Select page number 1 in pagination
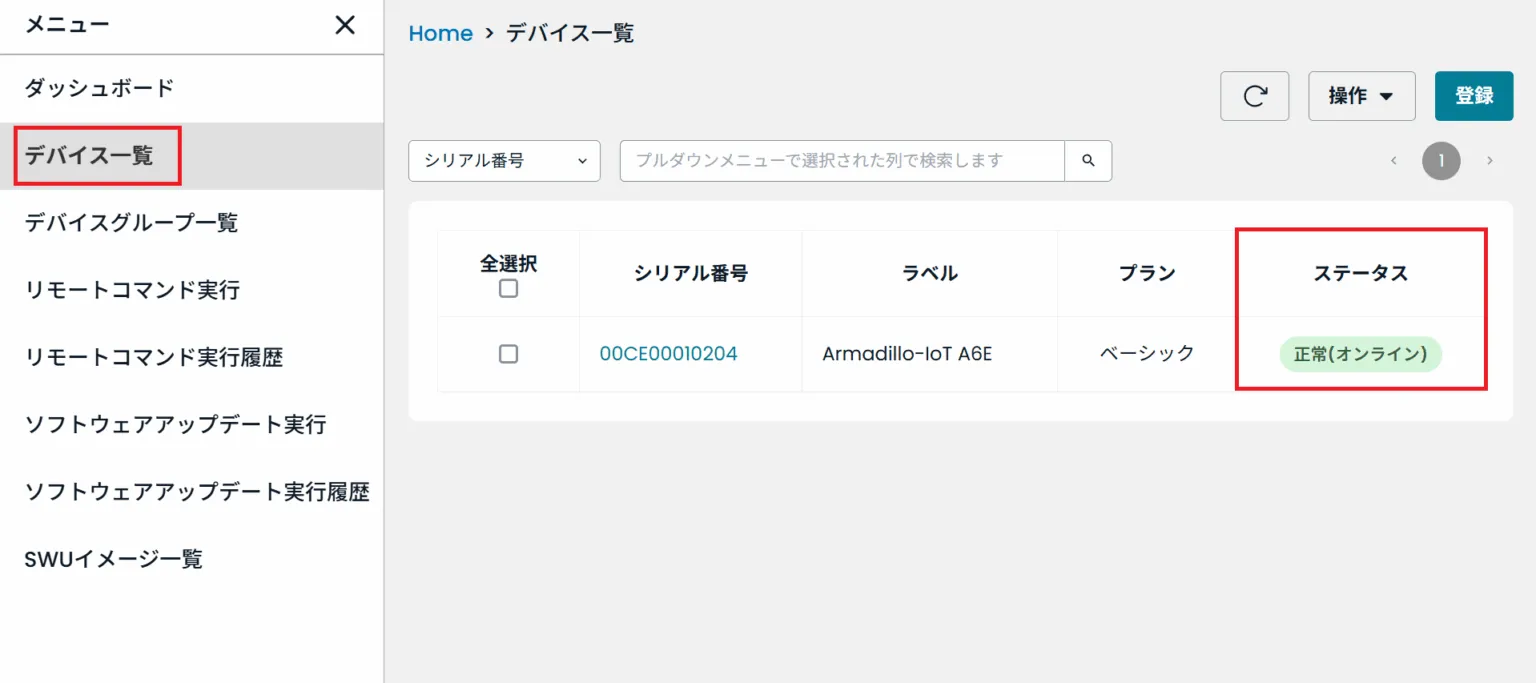 pyautogui.click(x=1441, y=160)
